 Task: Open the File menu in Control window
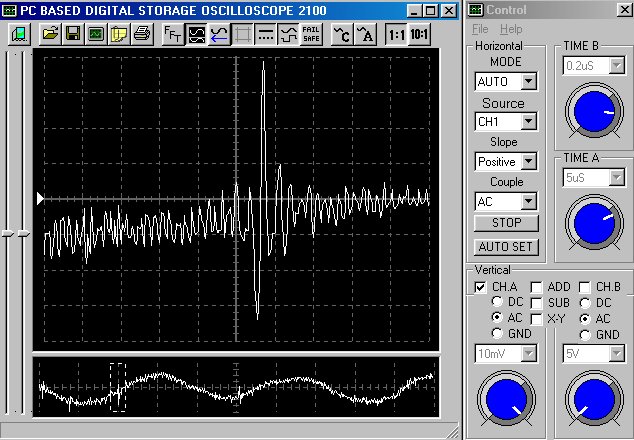coord(480,29)
